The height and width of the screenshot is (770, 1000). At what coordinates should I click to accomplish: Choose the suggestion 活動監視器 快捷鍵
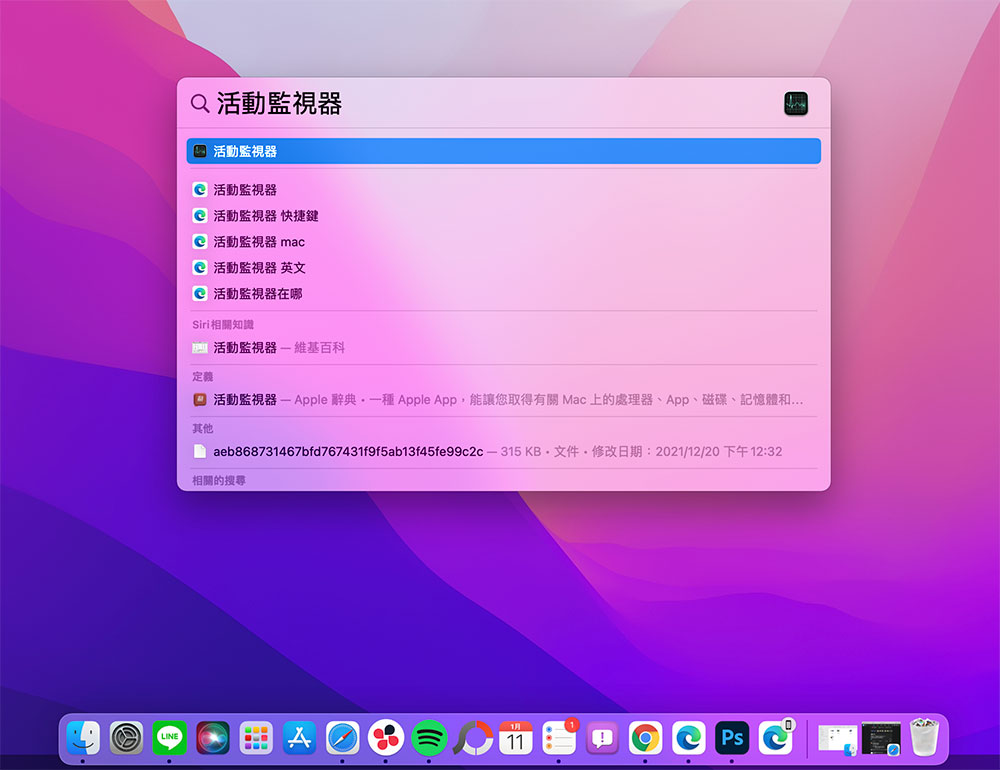pyautogui.click(x=503, y=216)
